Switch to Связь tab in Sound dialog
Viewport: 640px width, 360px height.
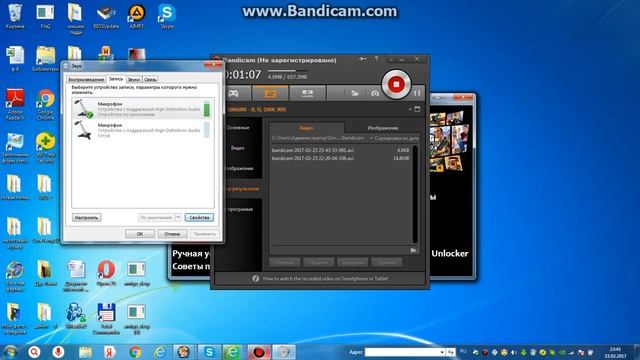point(150,80)
